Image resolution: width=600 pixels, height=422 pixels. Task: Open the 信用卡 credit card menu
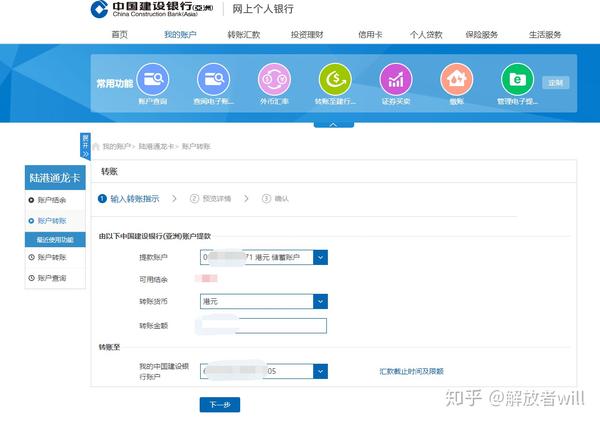click(x=370, y=35)
